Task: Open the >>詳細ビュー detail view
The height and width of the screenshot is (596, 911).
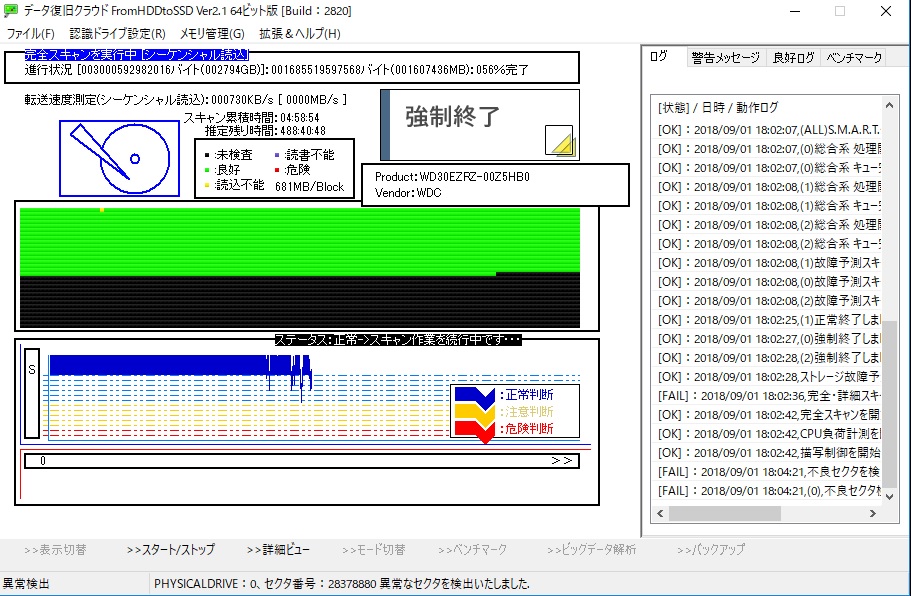Action: coord(278,550)
